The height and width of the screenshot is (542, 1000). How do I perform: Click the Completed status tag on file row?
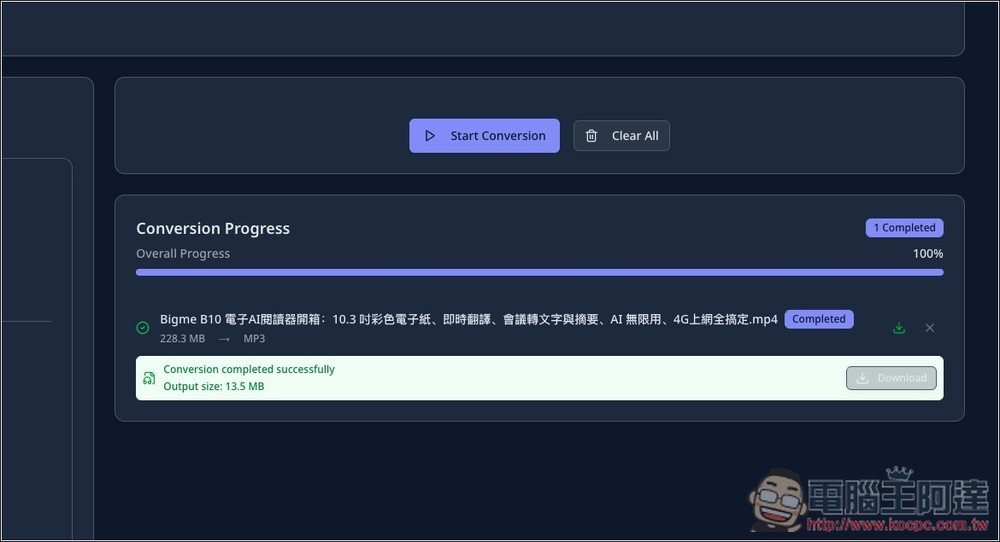coord(819,319)
